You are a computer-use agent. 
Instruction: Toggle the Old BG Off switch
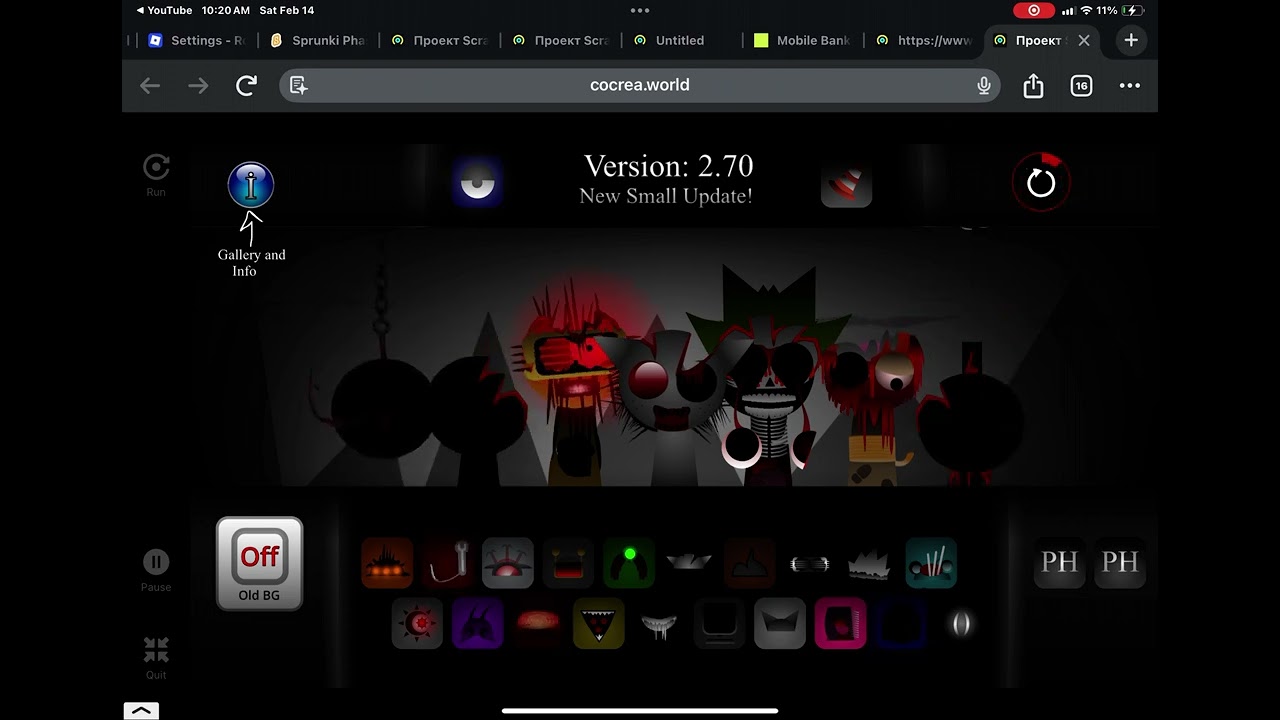pyautogui.click(x=259, y=563)
